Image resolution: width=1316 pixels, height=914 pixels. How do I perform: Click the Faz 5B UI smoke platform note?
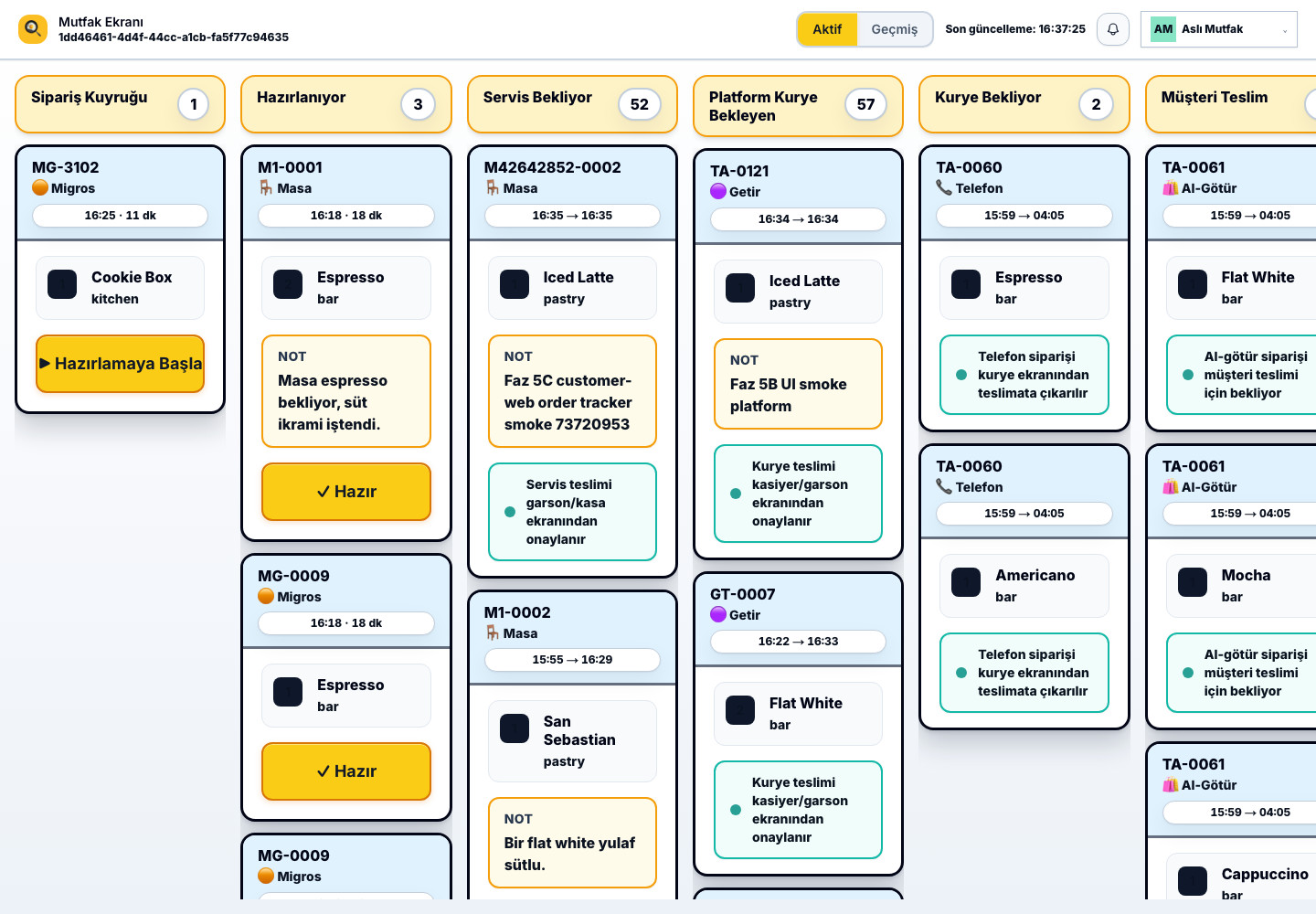798,384
